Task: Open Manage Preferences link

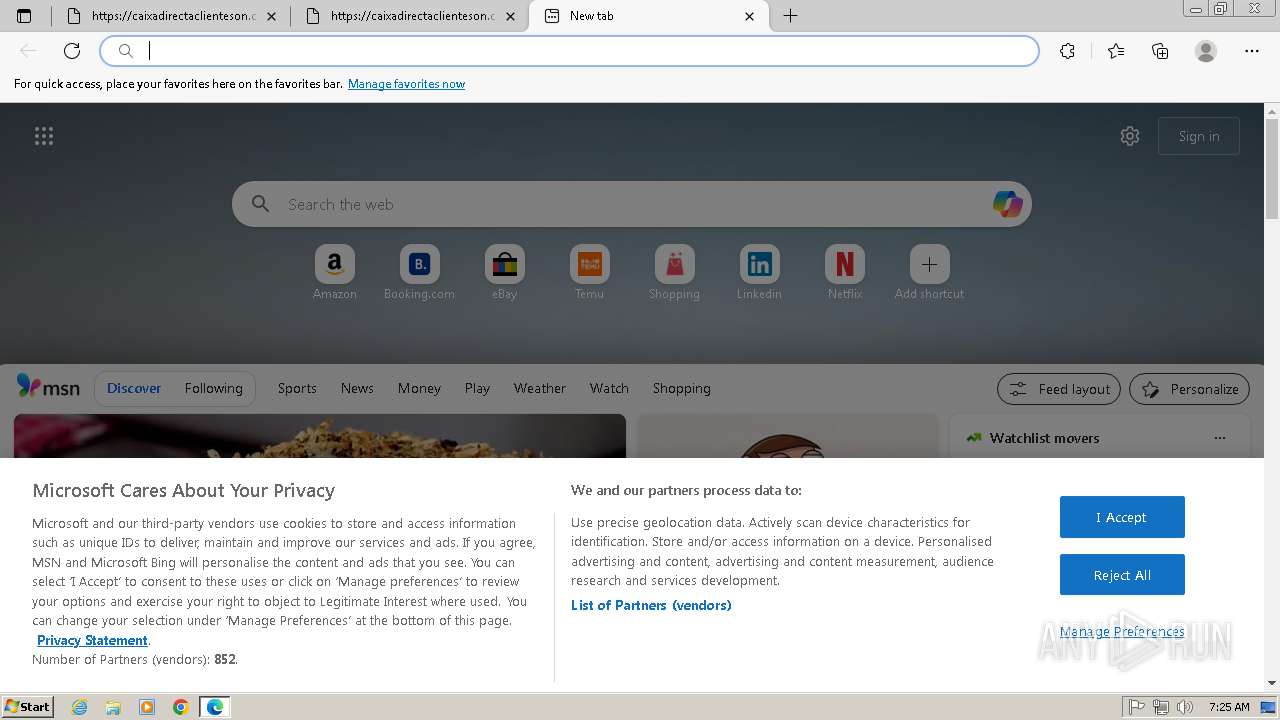Action: (x=1122, y=631)
